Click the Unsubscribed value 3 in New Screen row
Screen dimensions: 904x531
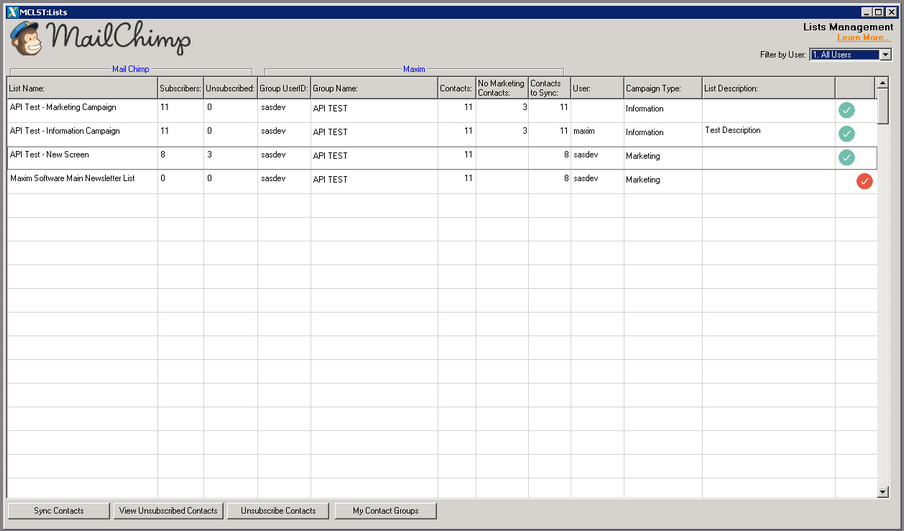[209, 155]
